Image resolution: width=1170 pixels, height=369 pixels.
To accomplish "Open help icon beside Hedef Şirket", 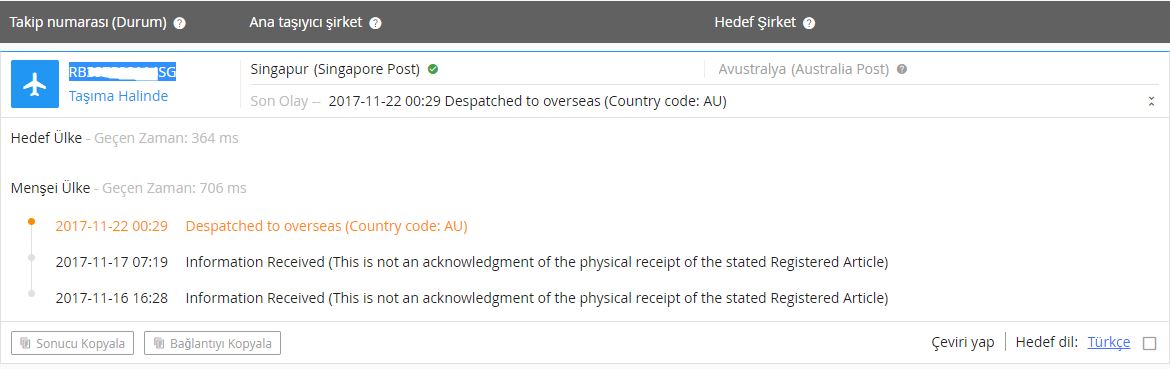I will 809,23.
